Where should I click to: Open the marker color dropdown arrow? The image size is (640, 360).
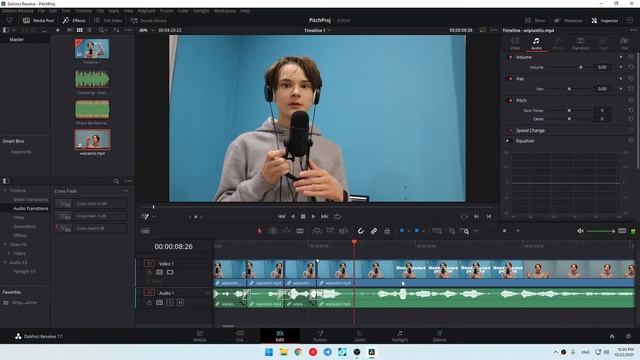point(424,231)
